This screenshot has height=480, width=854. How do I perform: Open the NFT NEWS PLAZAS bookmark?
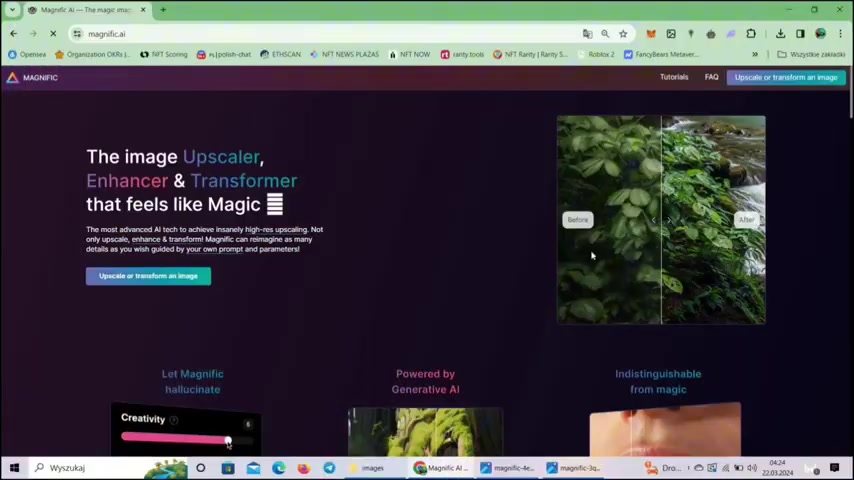click(x=344, y=54)
